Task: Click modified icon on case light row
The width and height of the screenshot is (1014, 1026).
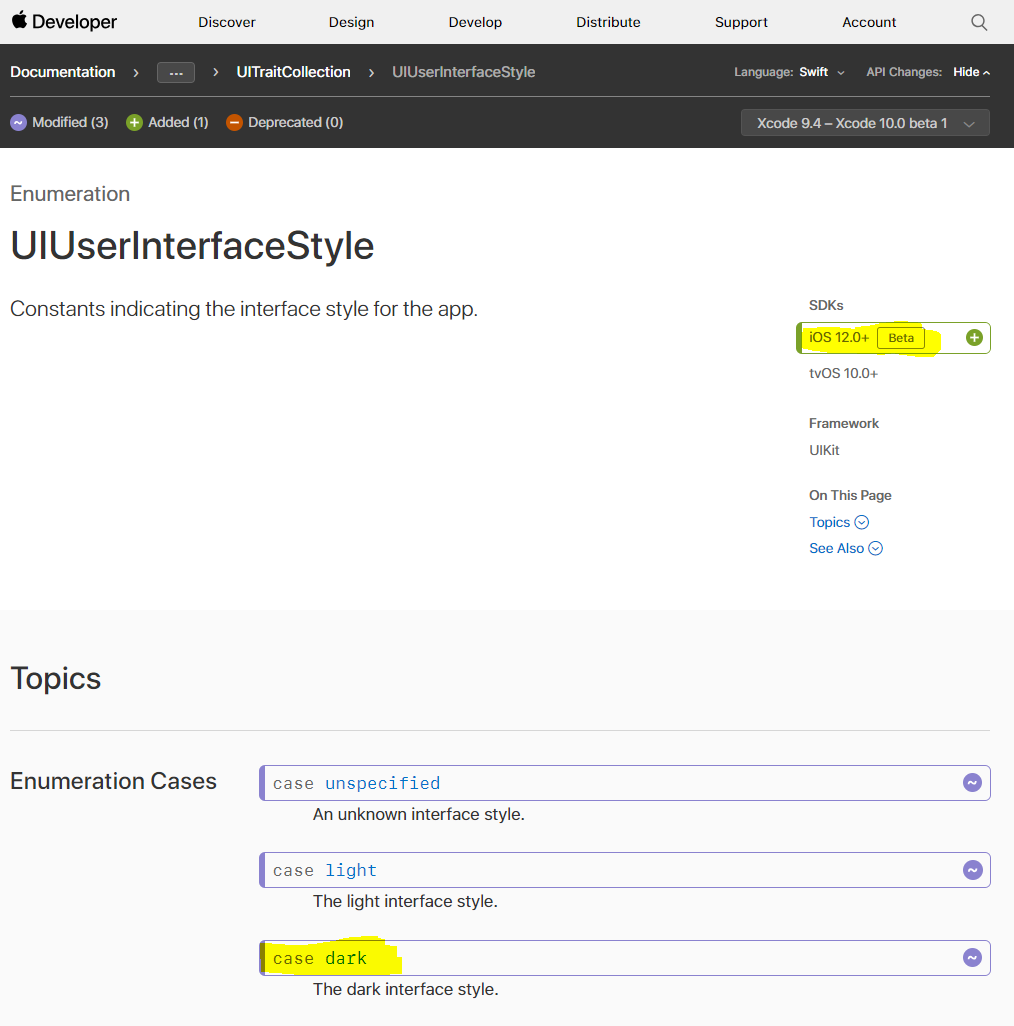Action: 972,870
